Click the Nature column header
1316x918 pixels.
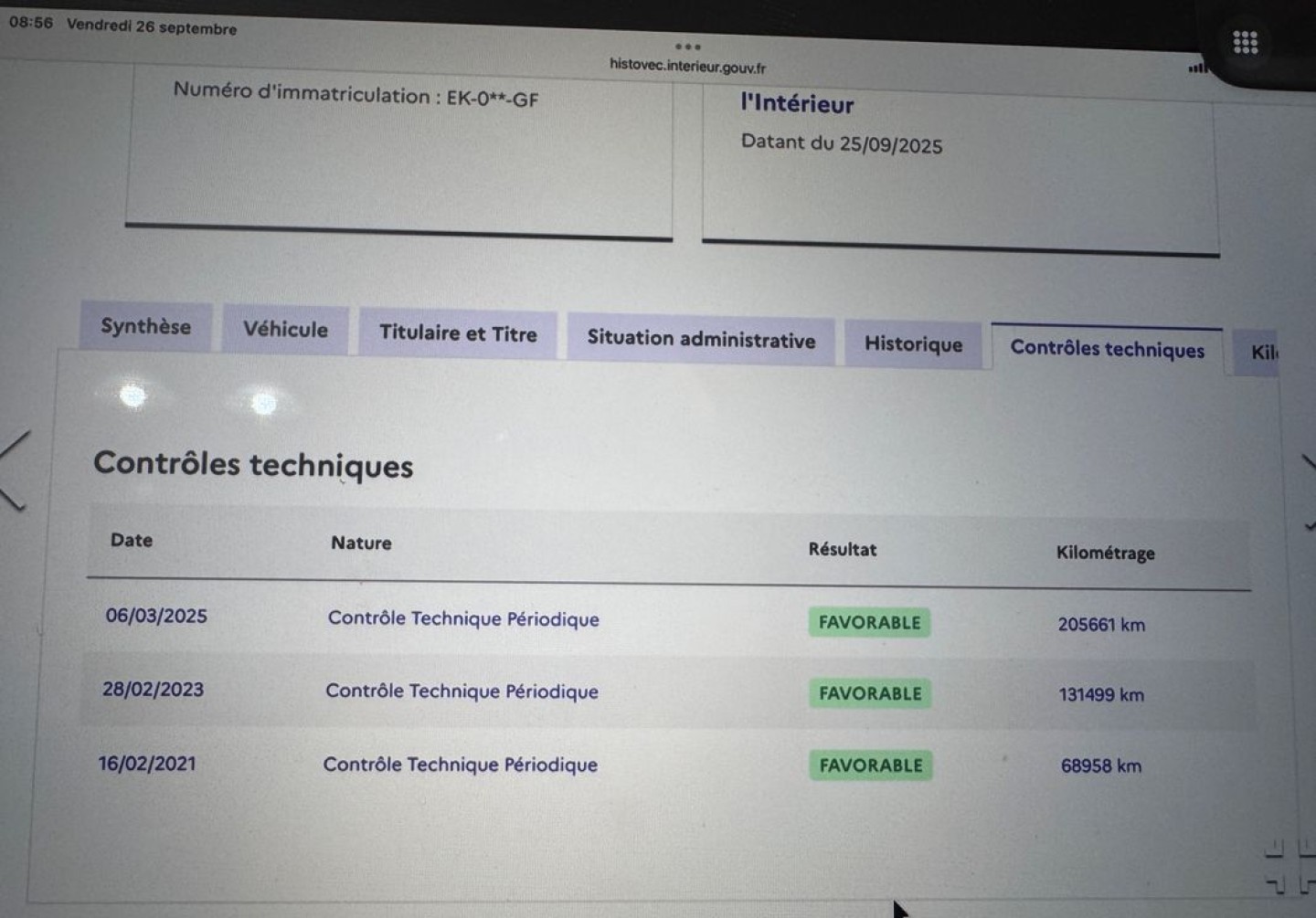tap(361, 543)
